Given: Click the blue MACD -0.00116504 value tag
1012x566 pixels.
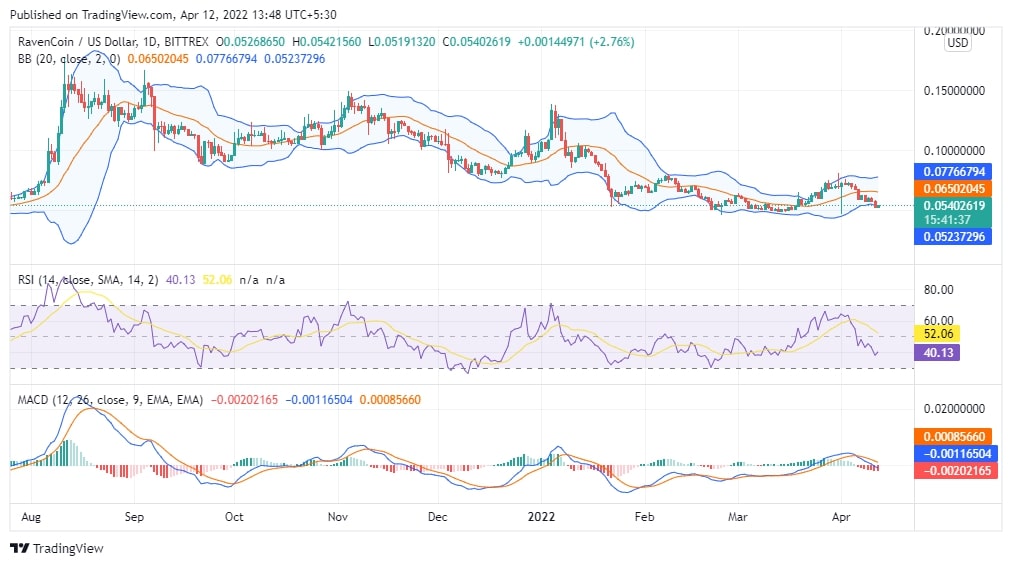Looking at the screenshot, I should tap(956, 454).
